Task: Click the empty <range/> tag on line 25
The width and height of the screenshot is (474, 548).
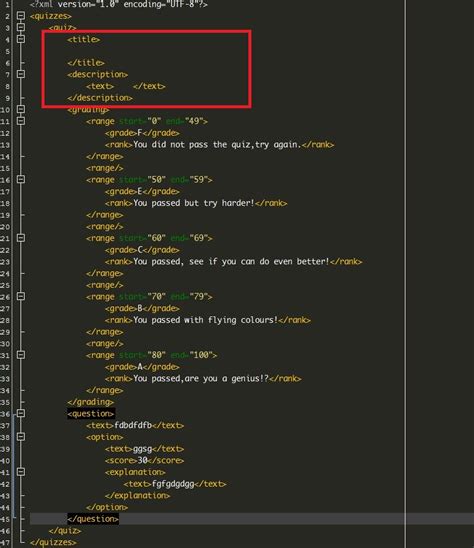Action: pyautogui.click(x=105, y=285)
